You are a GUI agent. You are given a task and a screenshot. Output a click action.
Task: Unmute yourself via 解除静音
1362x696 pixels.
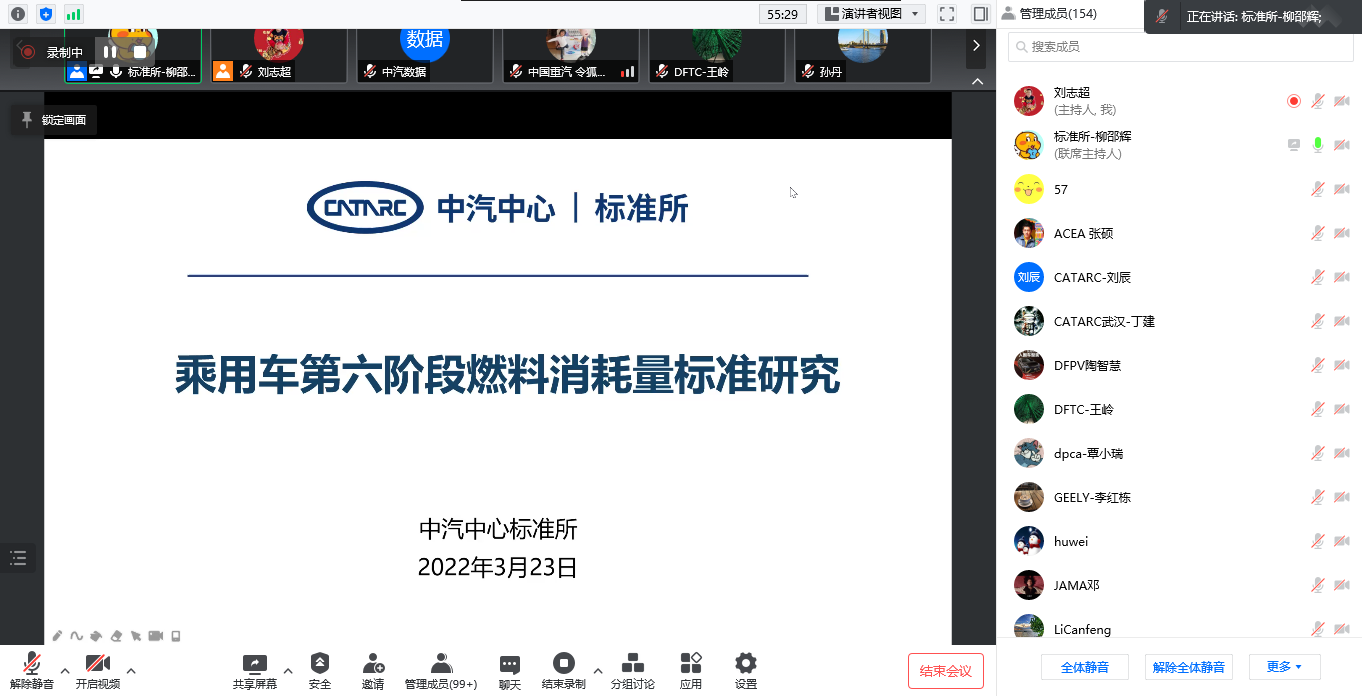(30, 670)
